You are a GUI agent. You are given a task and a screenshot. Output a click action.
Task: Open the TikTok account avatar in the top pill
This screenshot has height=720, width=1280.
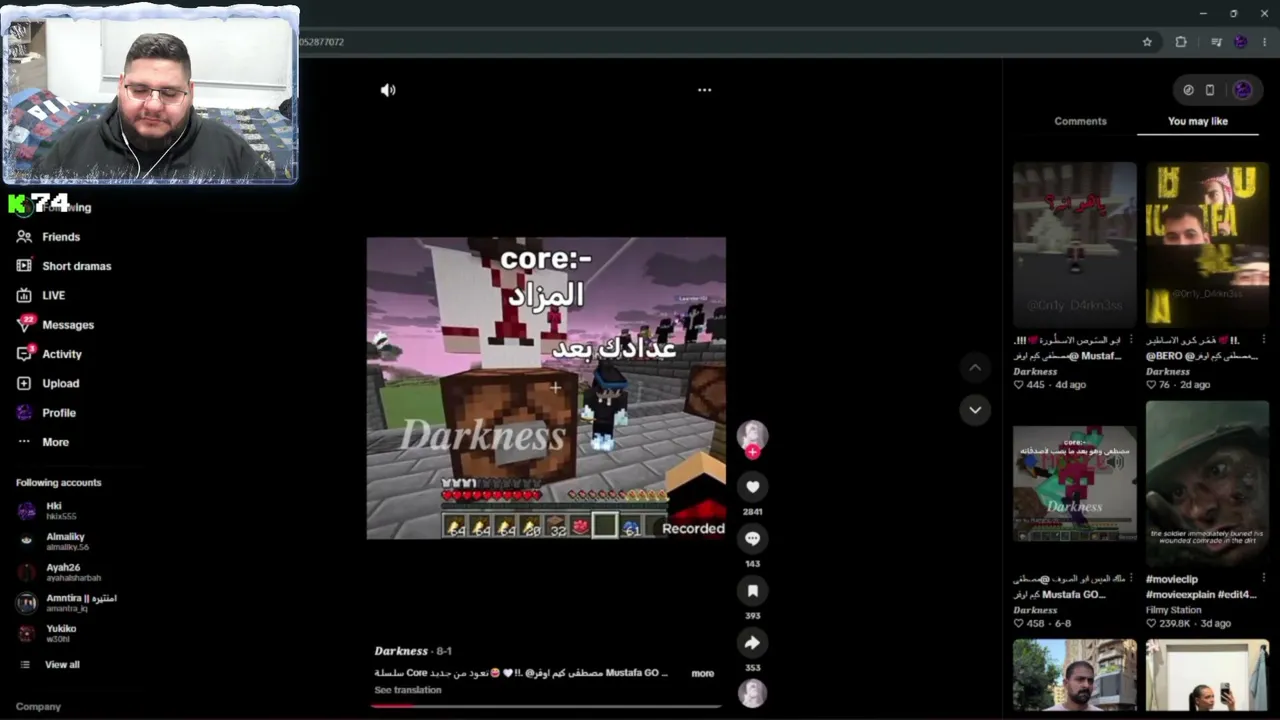[1243, 90]
